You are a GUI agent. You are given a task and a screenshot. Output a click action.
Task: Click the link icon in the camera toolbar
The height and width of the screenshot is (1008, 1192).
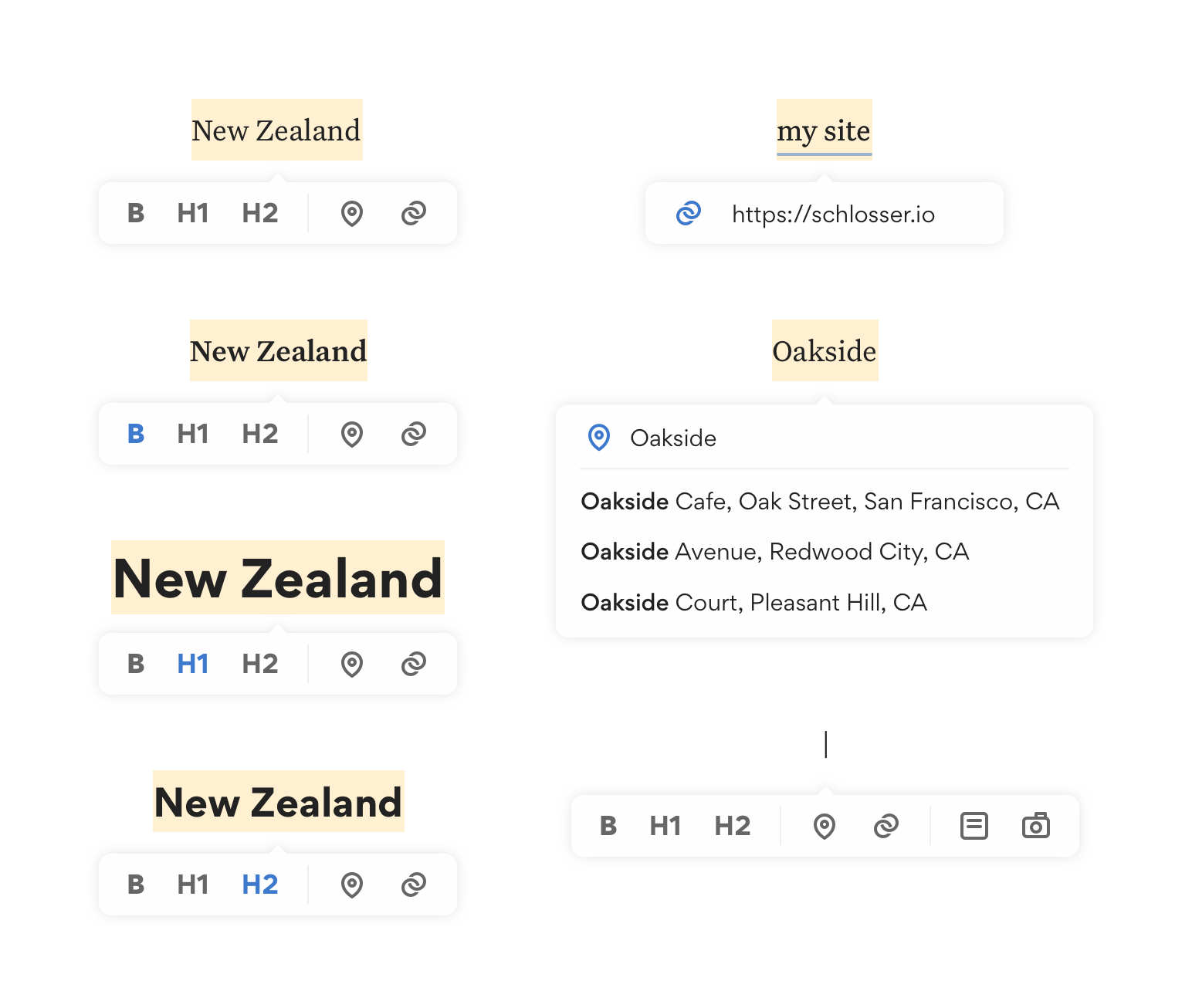[x=886, y=826]
